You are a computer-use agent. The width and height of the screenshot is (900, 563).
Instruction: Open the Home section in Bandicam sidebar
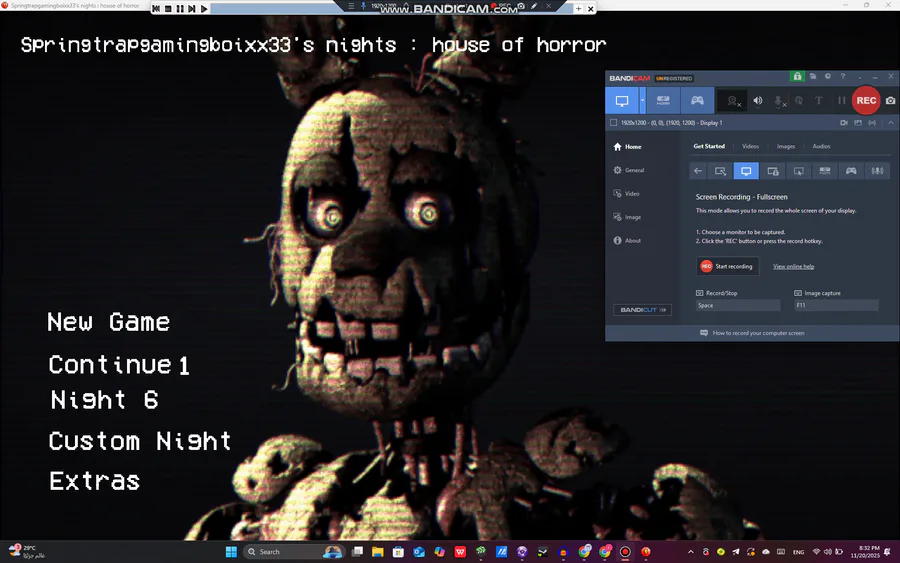click(627, 147)
